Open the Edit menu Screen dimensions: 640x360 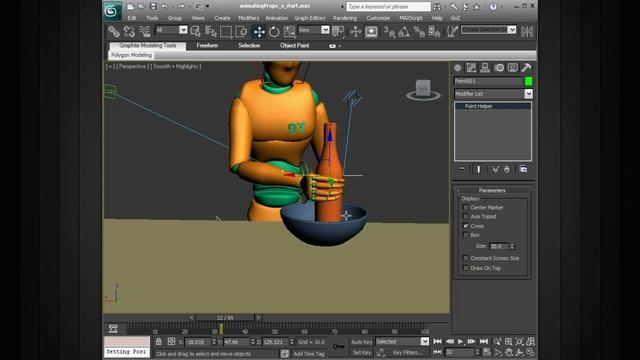[132, 18]
